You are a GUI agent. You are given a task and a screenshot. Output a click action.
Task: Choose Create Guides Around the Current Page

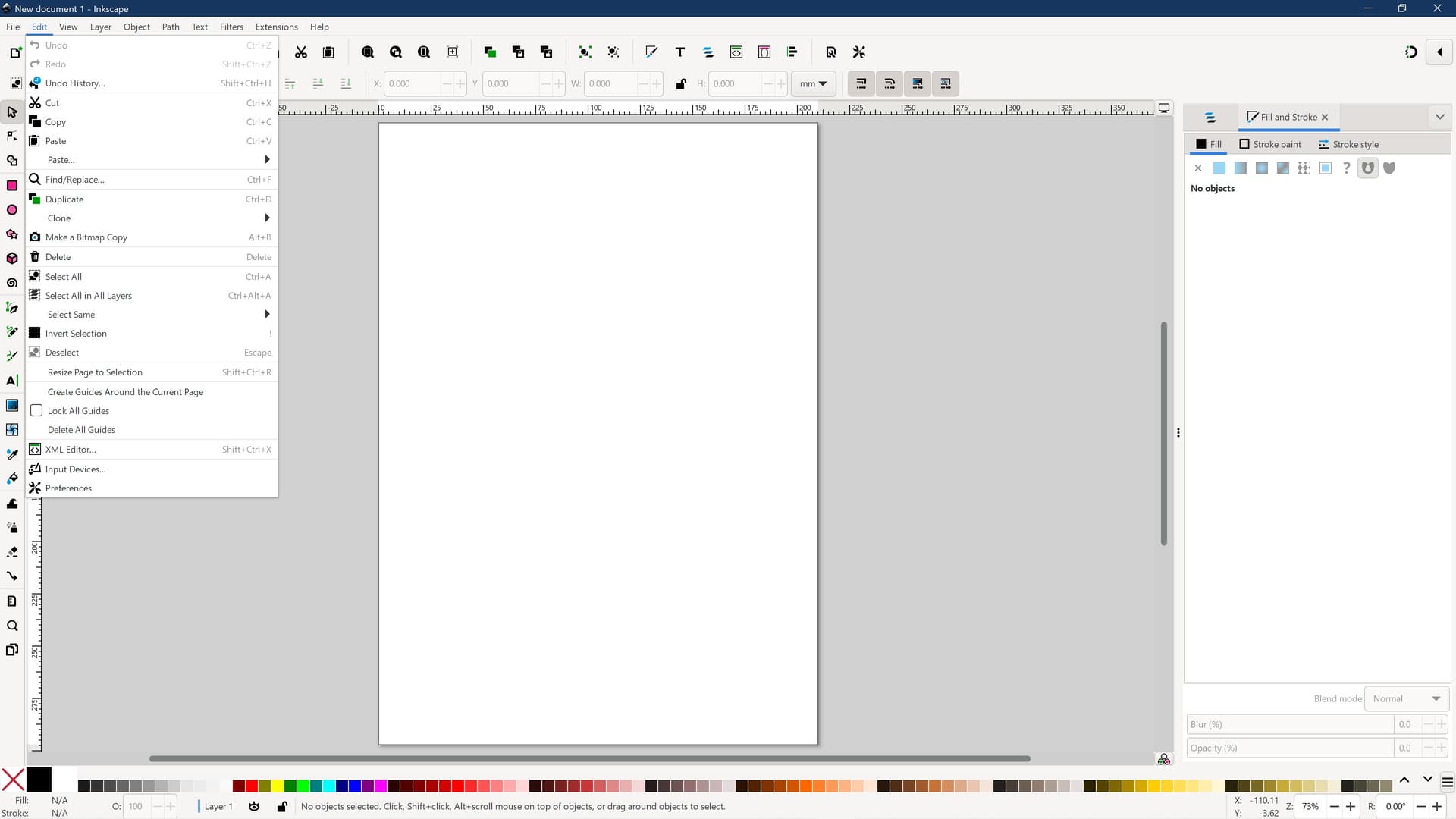coord(152,392)
